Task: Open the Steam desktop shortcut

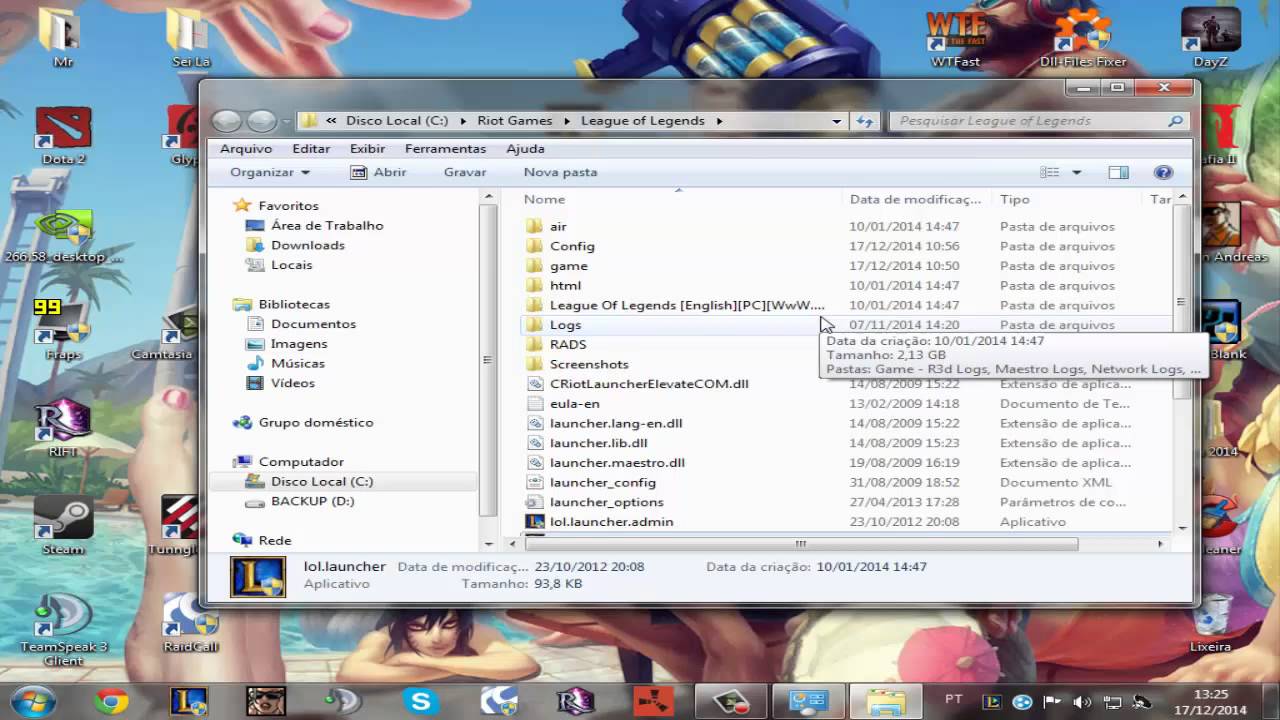Action: tap(63, 525)
